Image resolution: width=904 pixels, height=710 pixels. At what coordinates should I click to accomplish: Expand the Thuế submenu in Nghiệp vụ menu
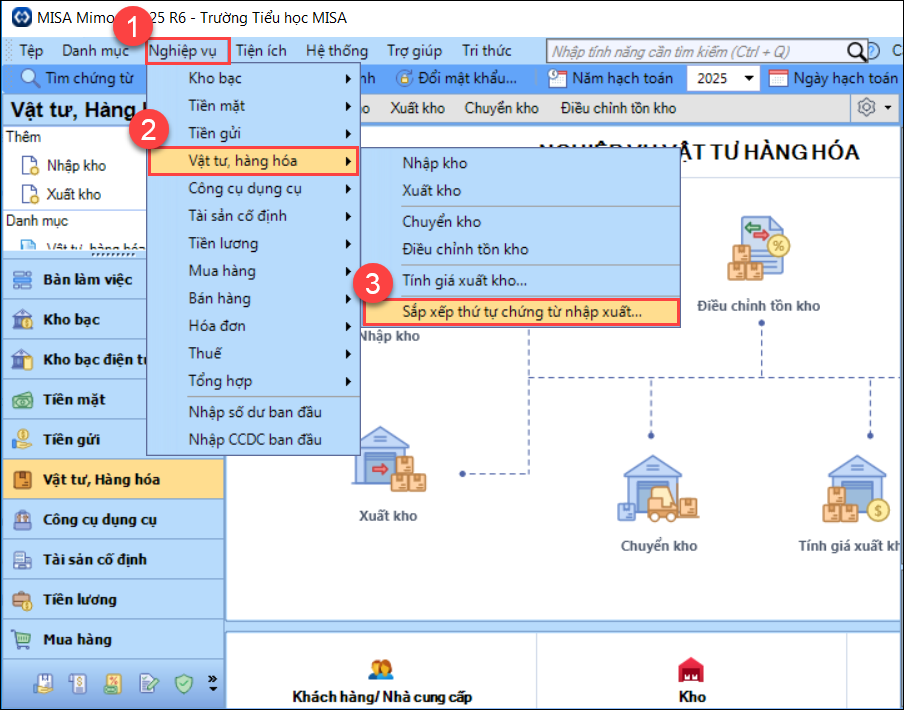pos(253,353)
